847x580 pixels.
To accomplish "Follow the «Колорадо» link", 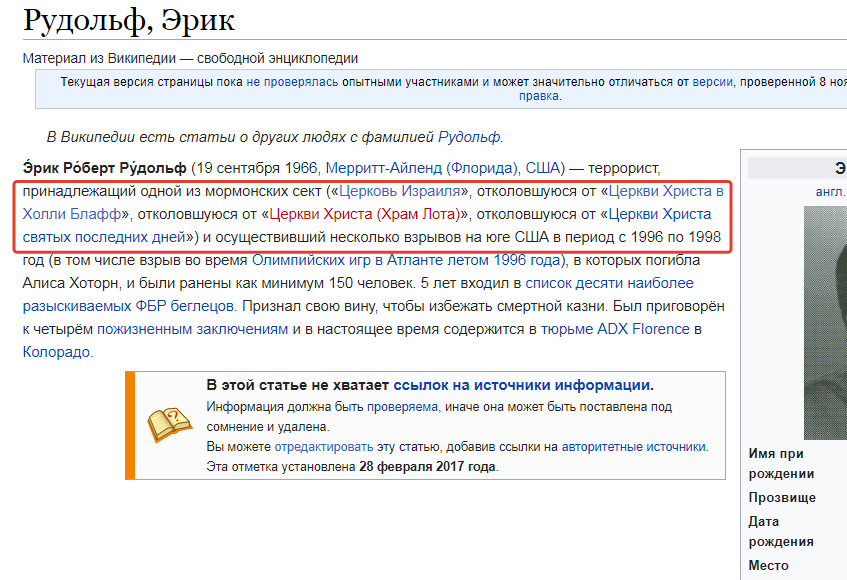I will 56,352.
